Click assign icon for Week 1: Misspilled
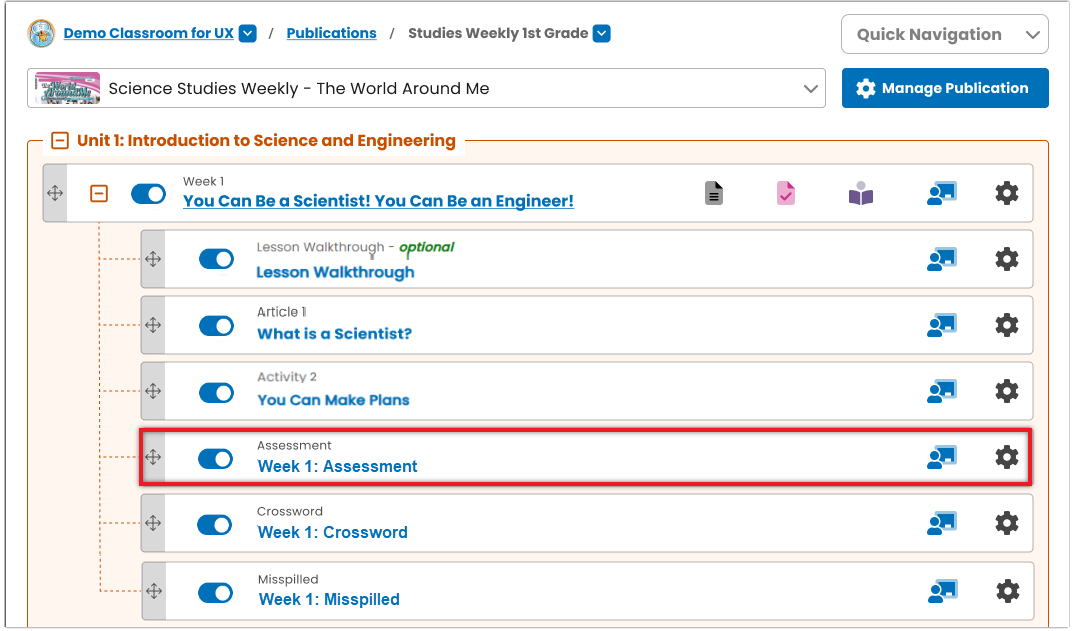 click(x=942, y=591)
